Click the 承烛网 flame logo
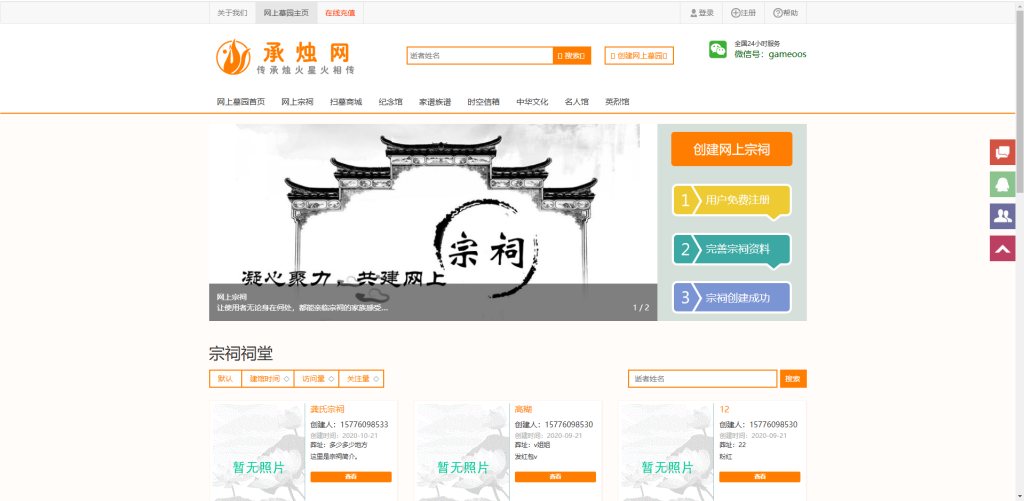 233,57
